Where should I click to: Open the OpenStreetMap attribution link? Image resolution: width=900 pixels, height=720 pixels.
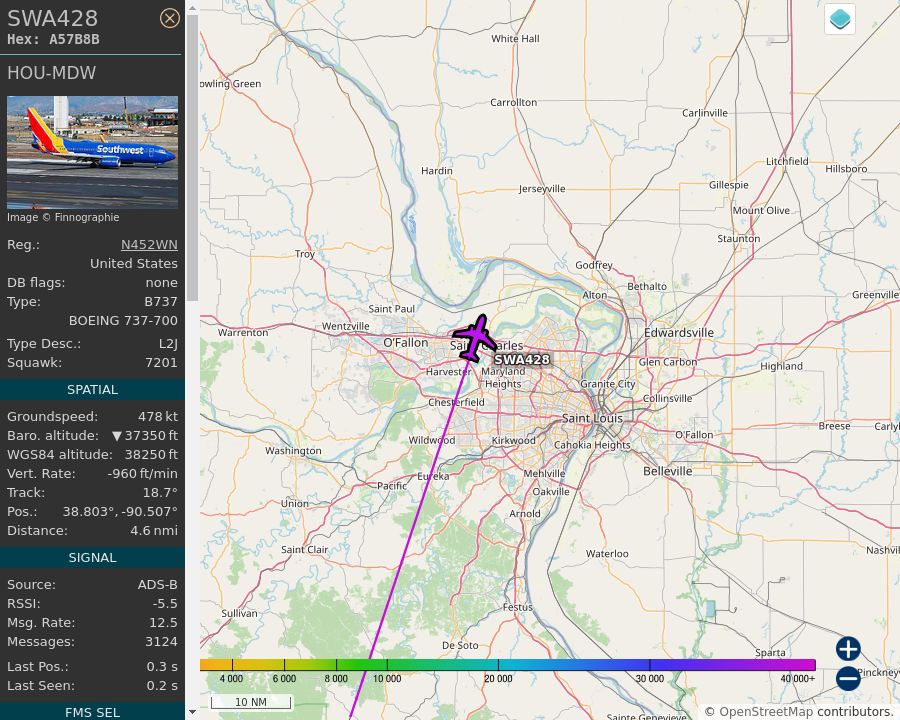tap(765, 712)
